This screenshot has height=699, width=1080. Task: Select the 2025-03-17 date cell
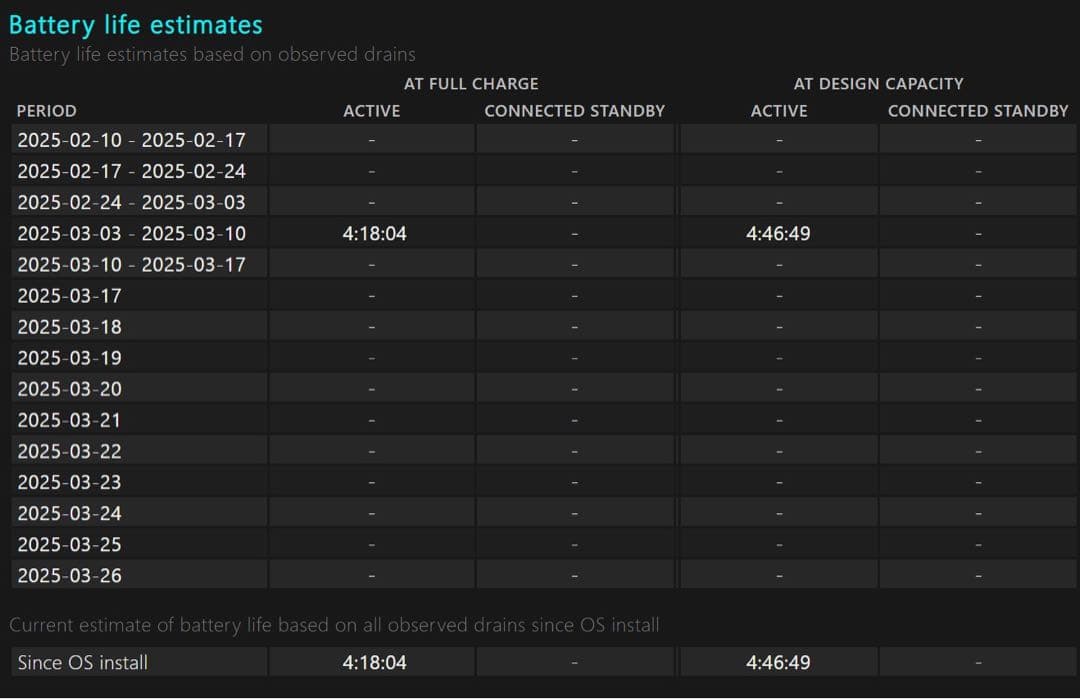click(x=69, y=296)
